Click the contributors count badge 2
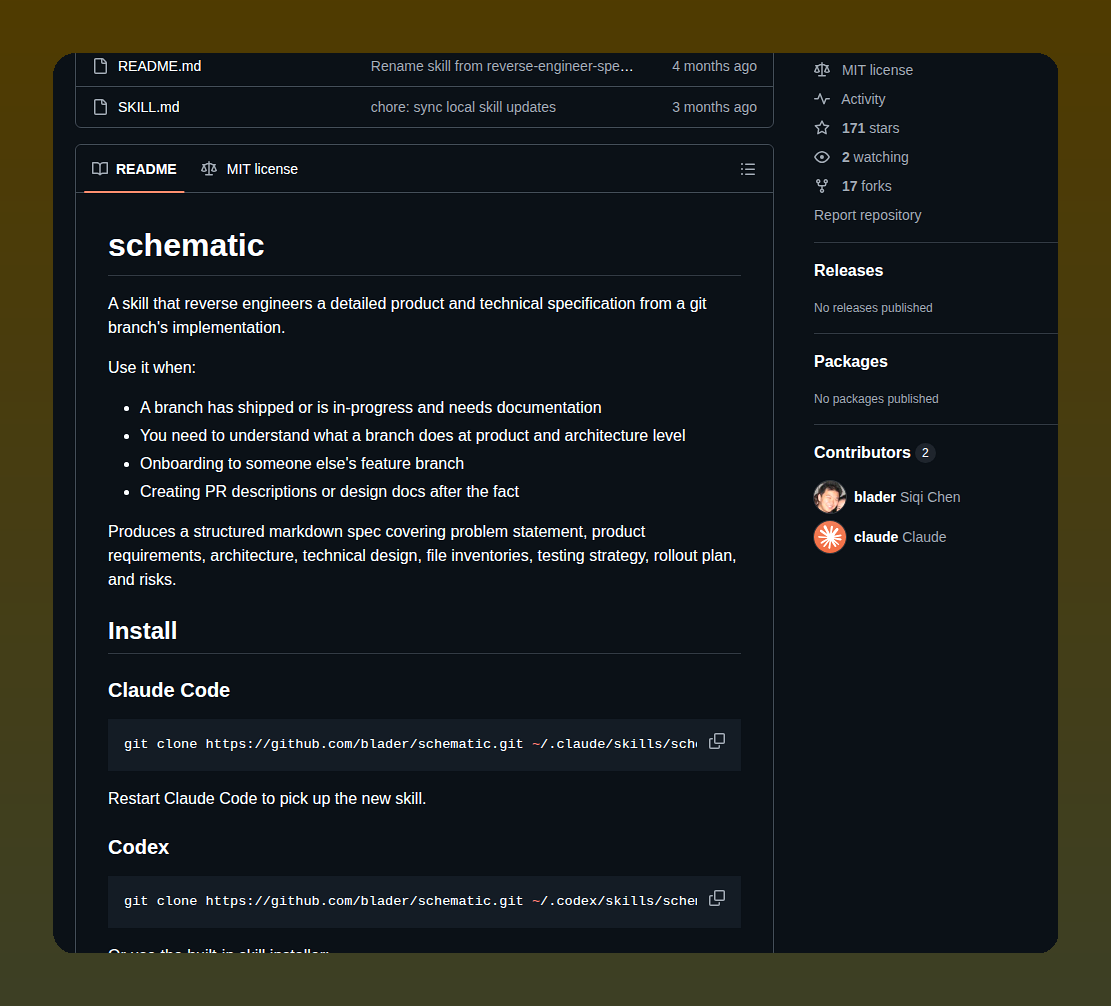This screenshot has width=1111, height=1006. pyautogui.click(x=925, y=453)
